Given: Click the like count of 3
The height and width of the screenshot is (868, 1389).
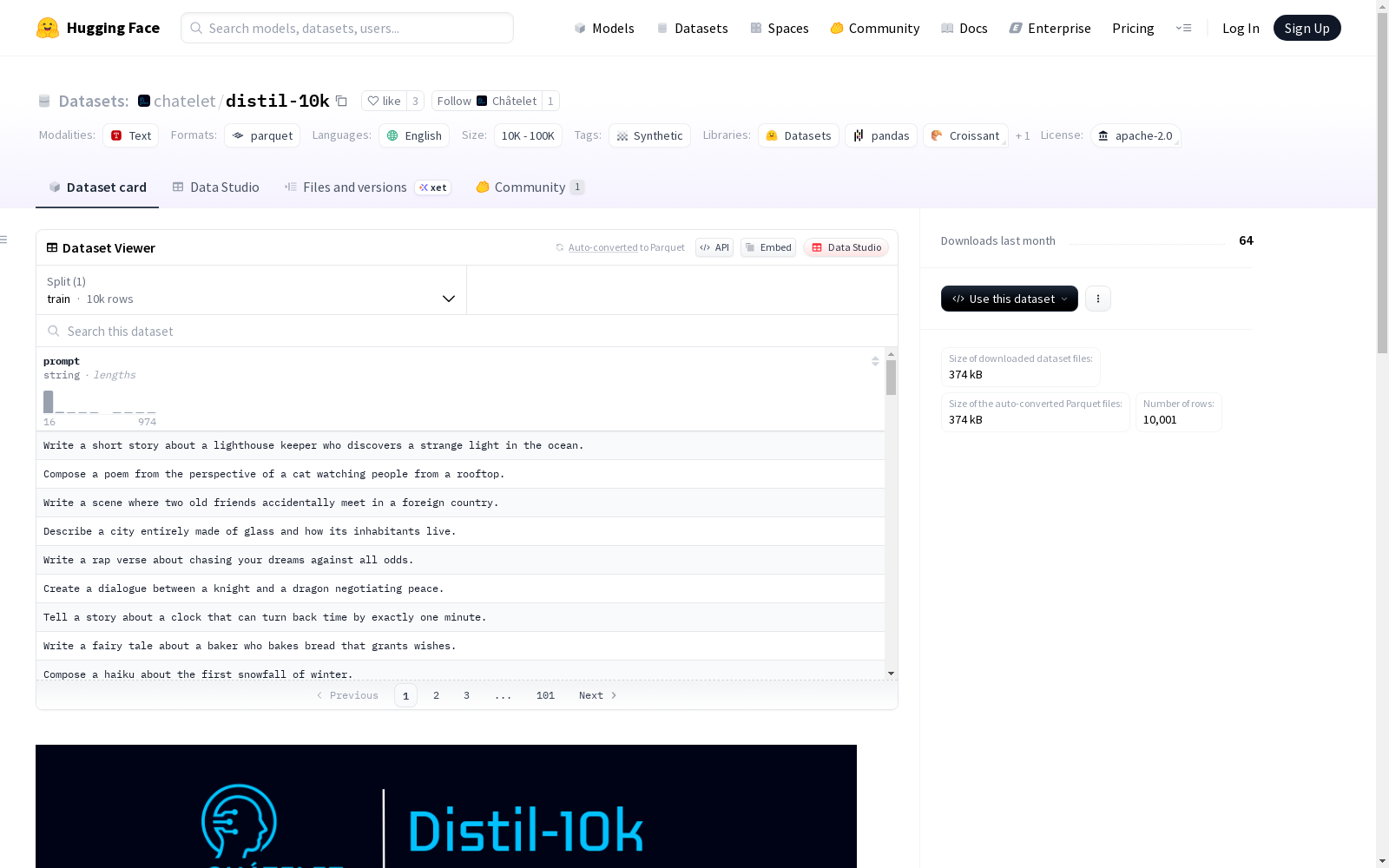Looking at the screenshot, I should click(415, 101).
